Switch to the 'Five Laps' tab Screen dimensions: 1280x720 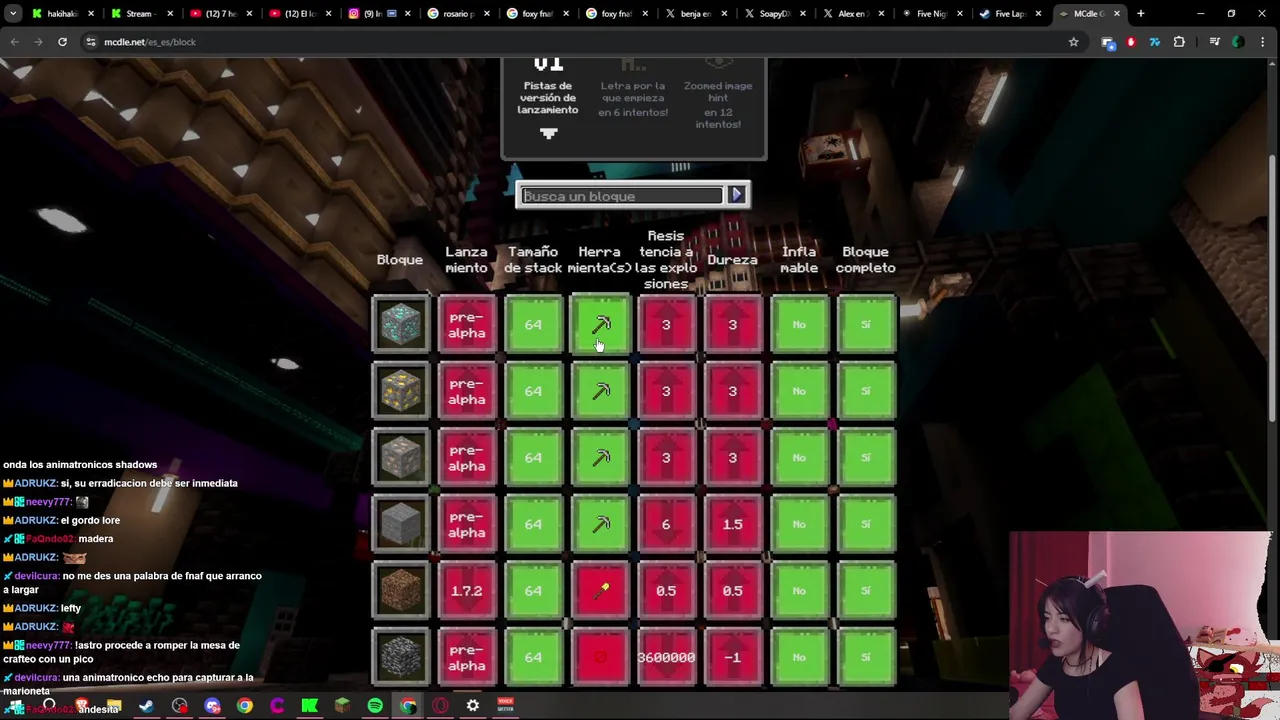click(x=1011, y=14)
